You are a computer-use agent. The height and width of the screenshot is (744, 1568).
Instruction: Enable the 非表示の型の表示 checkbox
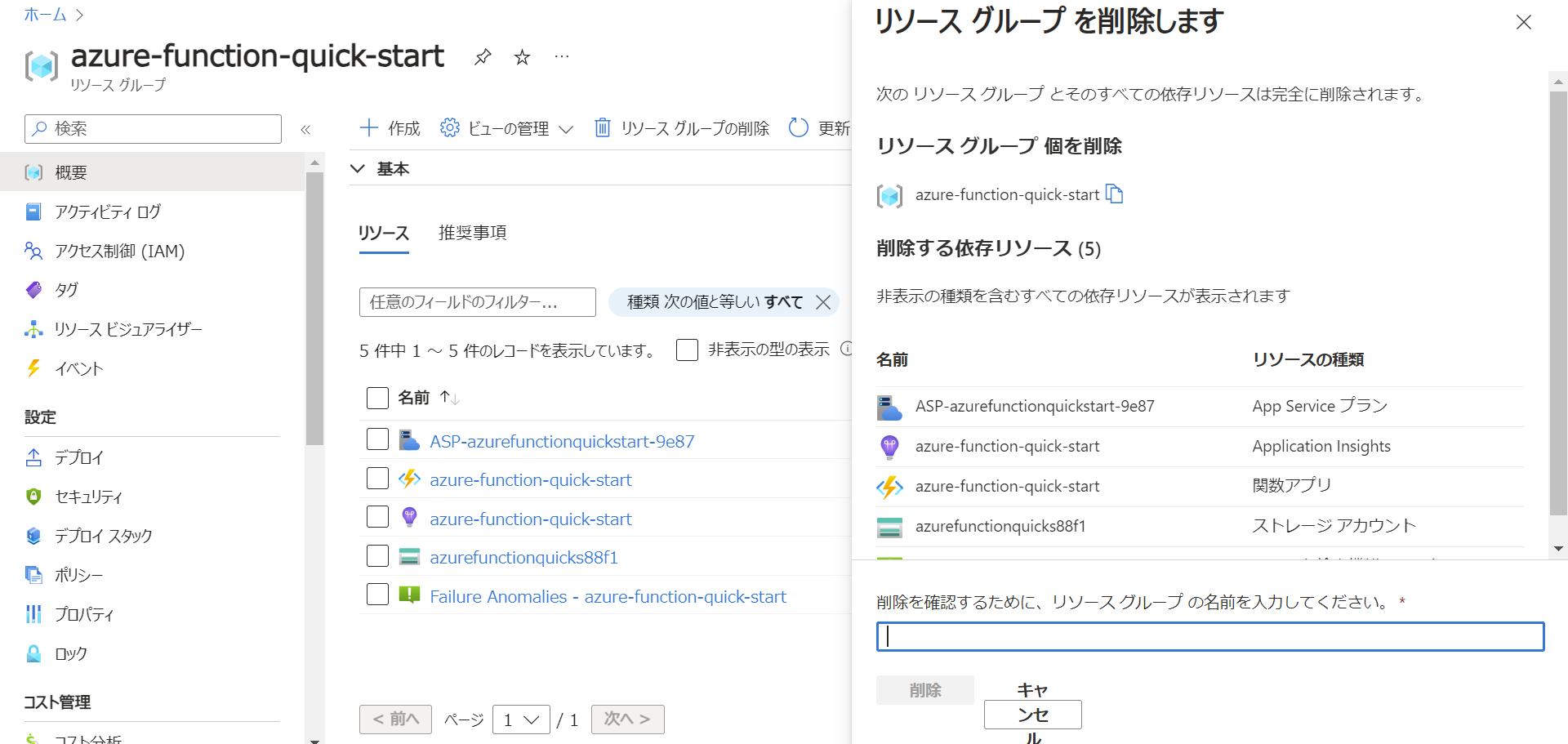687,350
